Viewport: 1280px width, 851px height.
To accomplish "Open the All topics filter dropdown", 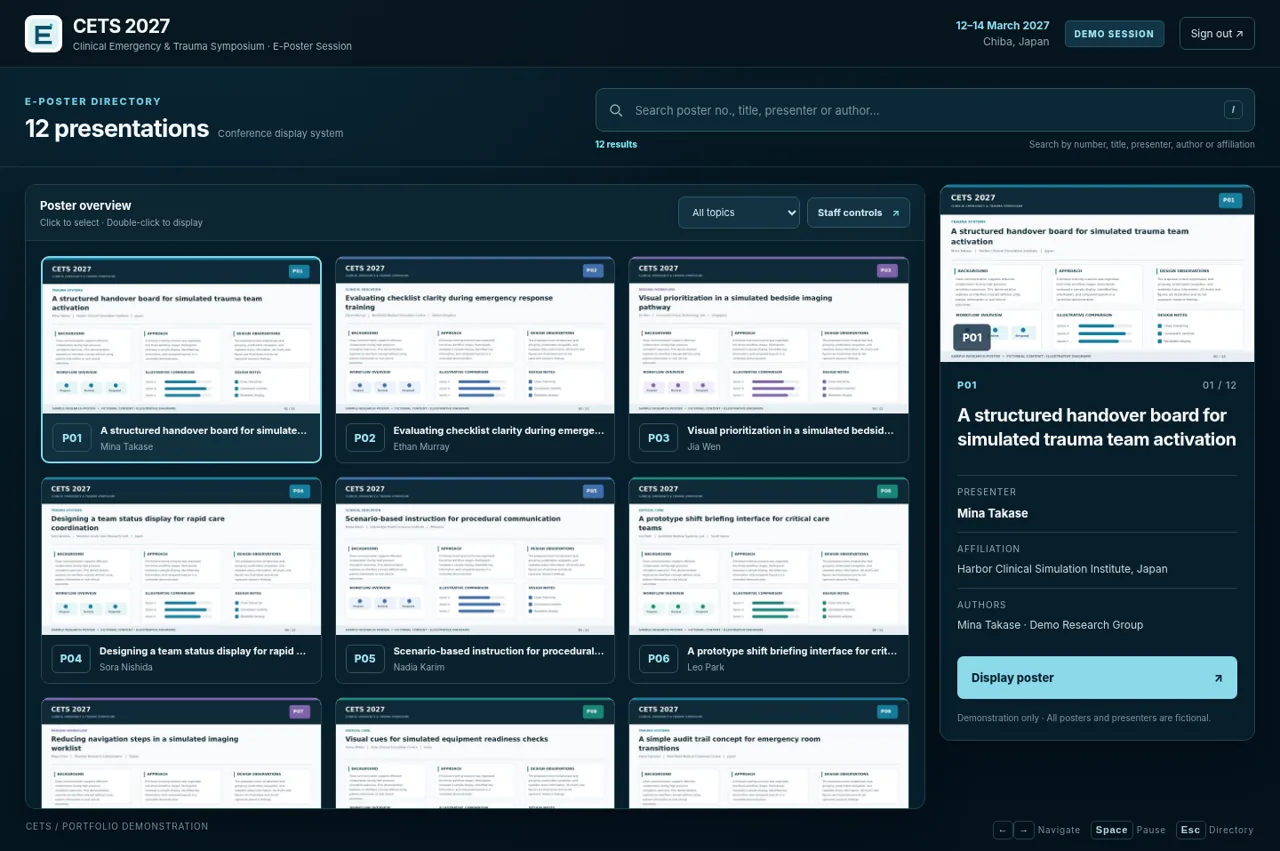I will (x=739, y=213).
